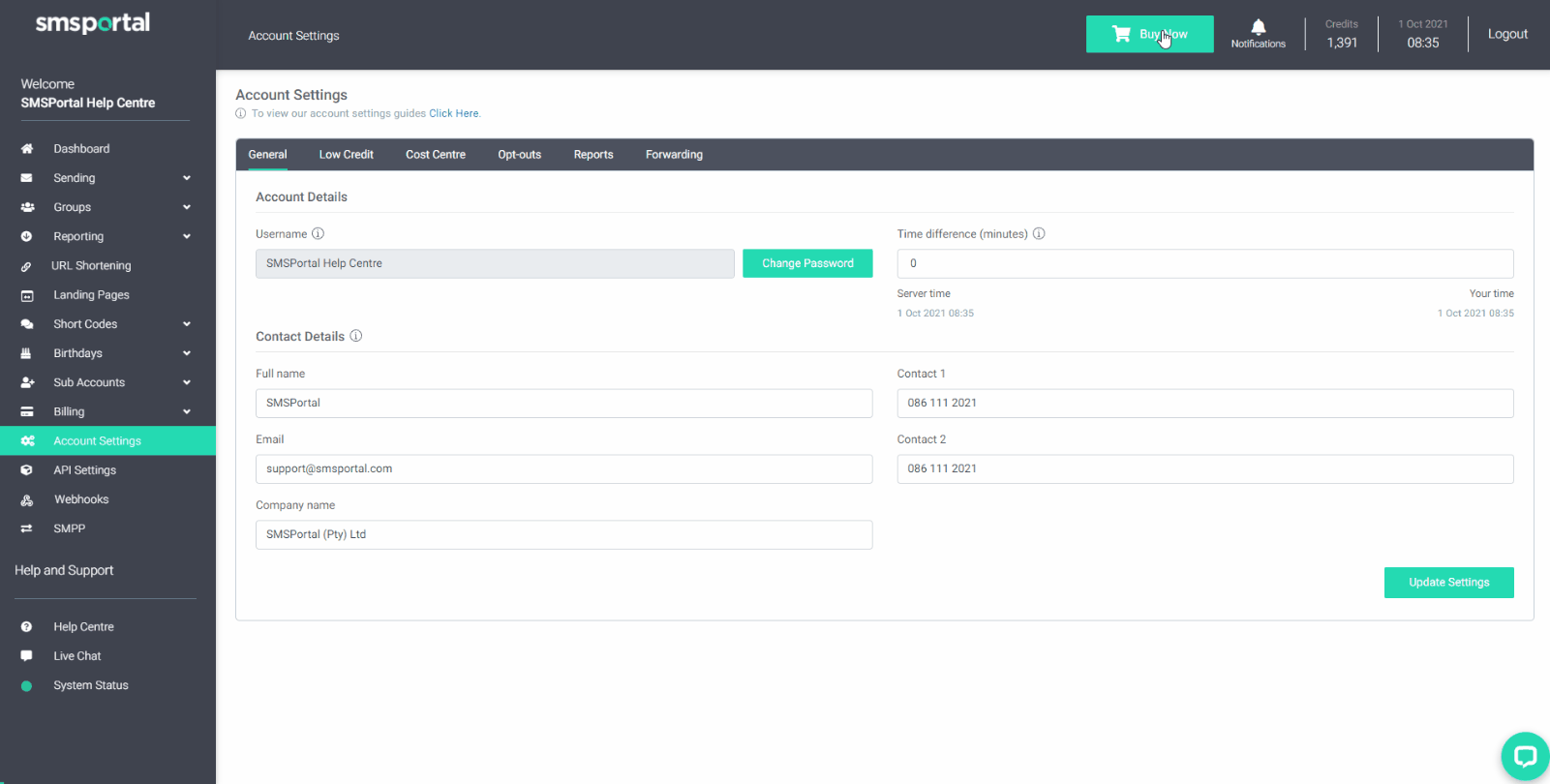Open URL Shortening sidebar item
Viewport: 1550px width, 784px height.
91,266
